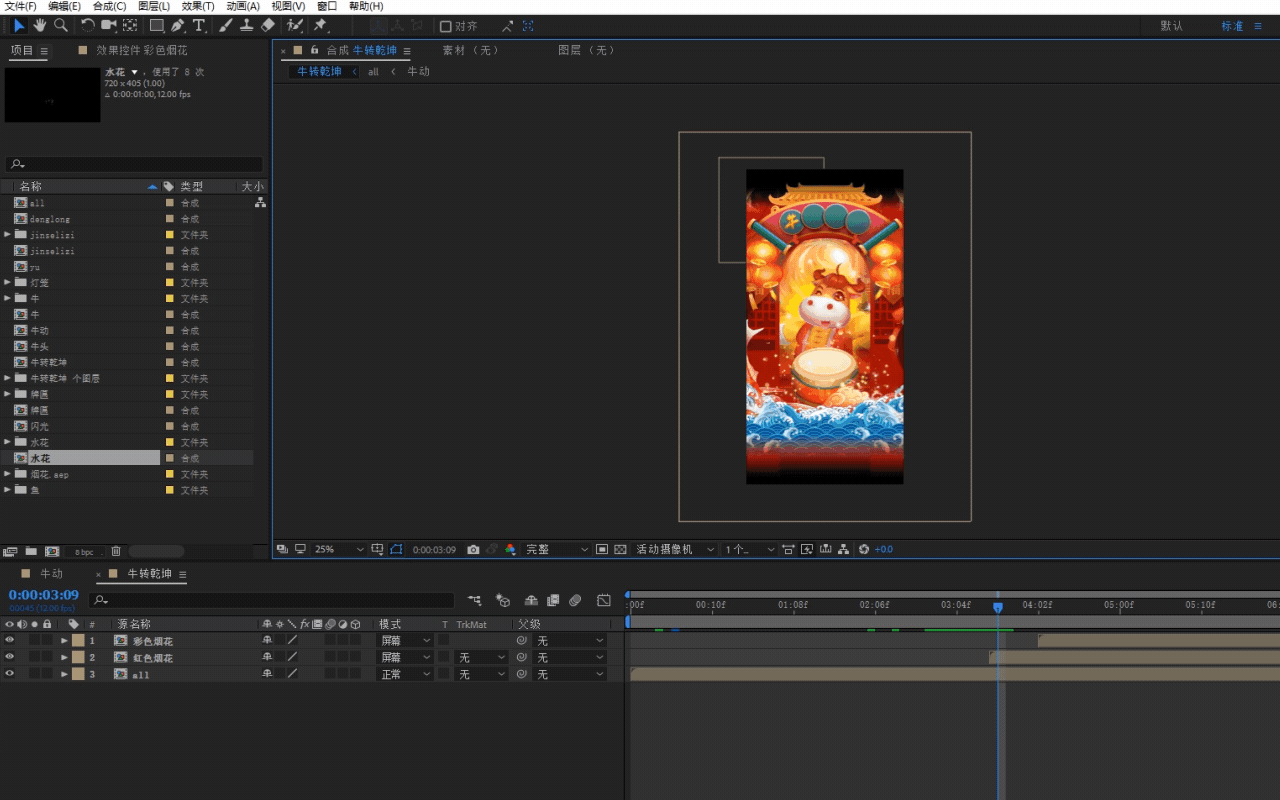Click the 默认 workspace button

tap(1171, 26)
